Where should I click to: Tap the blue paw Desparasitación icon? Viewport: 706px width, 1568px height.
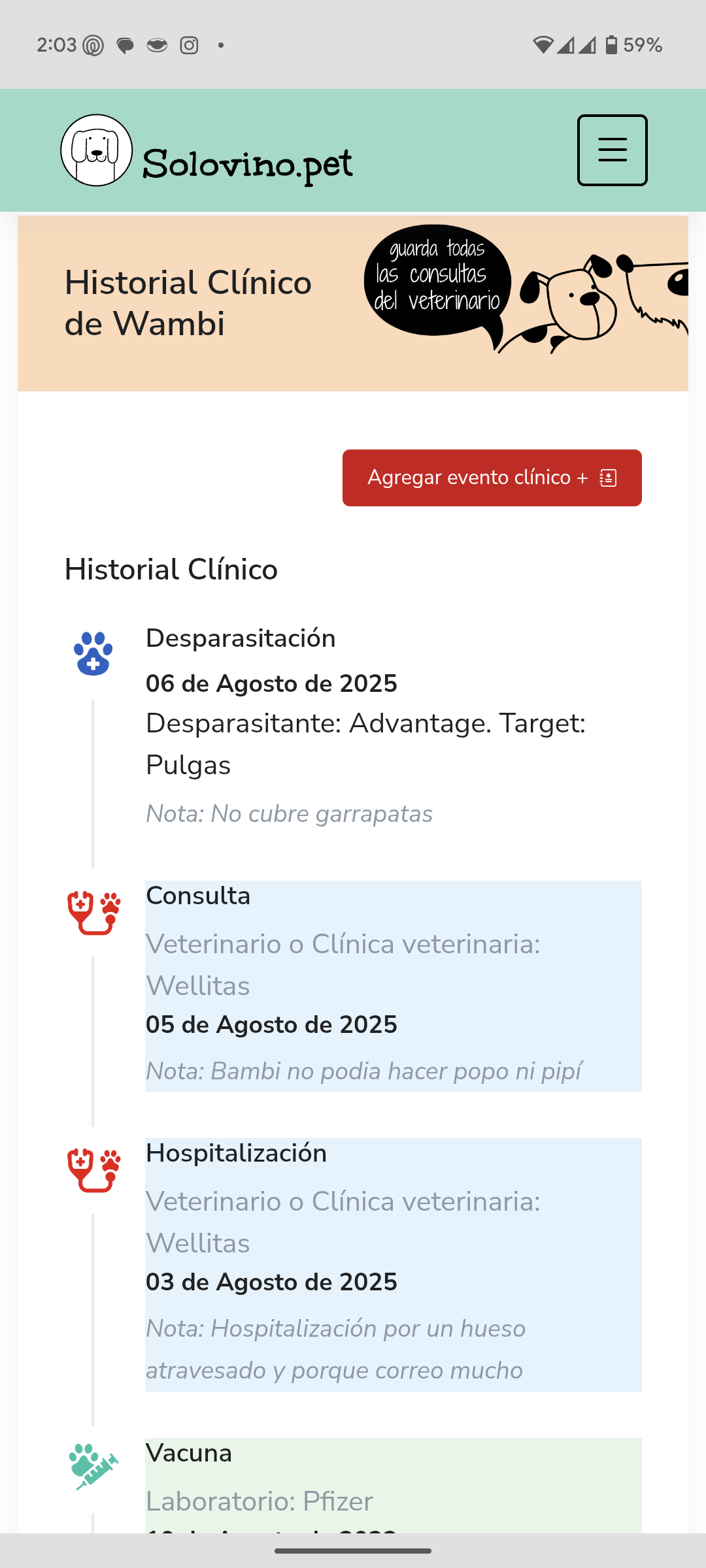pos(93,653)
